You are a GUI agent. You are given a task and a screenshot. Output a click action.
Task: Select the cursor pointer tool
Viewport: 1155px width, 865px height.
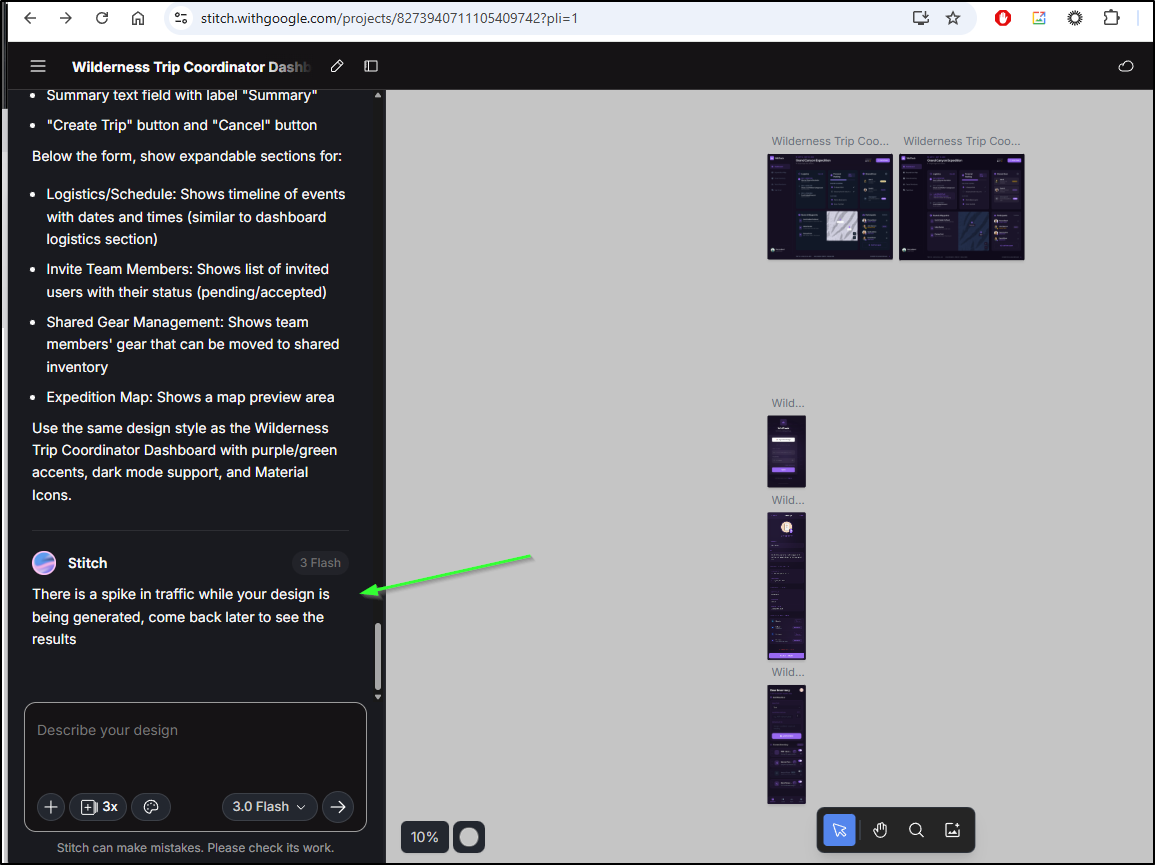pyautogui.click(x=839, y=830)
